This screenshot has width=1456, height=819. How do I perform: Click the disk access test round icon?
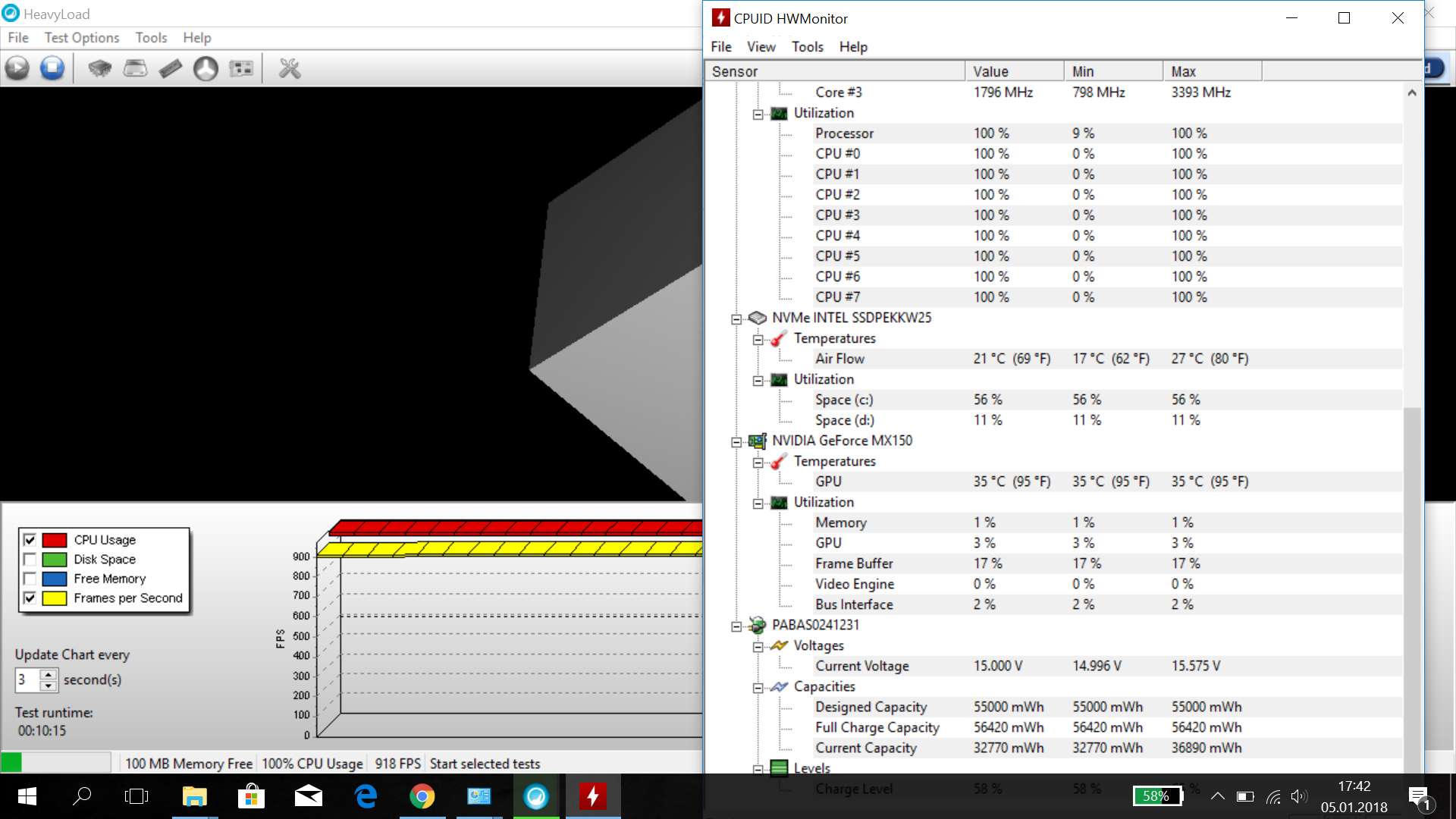pos(206,69)
